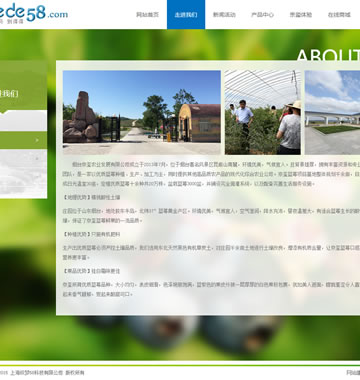Viewport: 360px width, 380px height.
Task: Open the greenhouse visitors photo
Action: coord(263,112)
